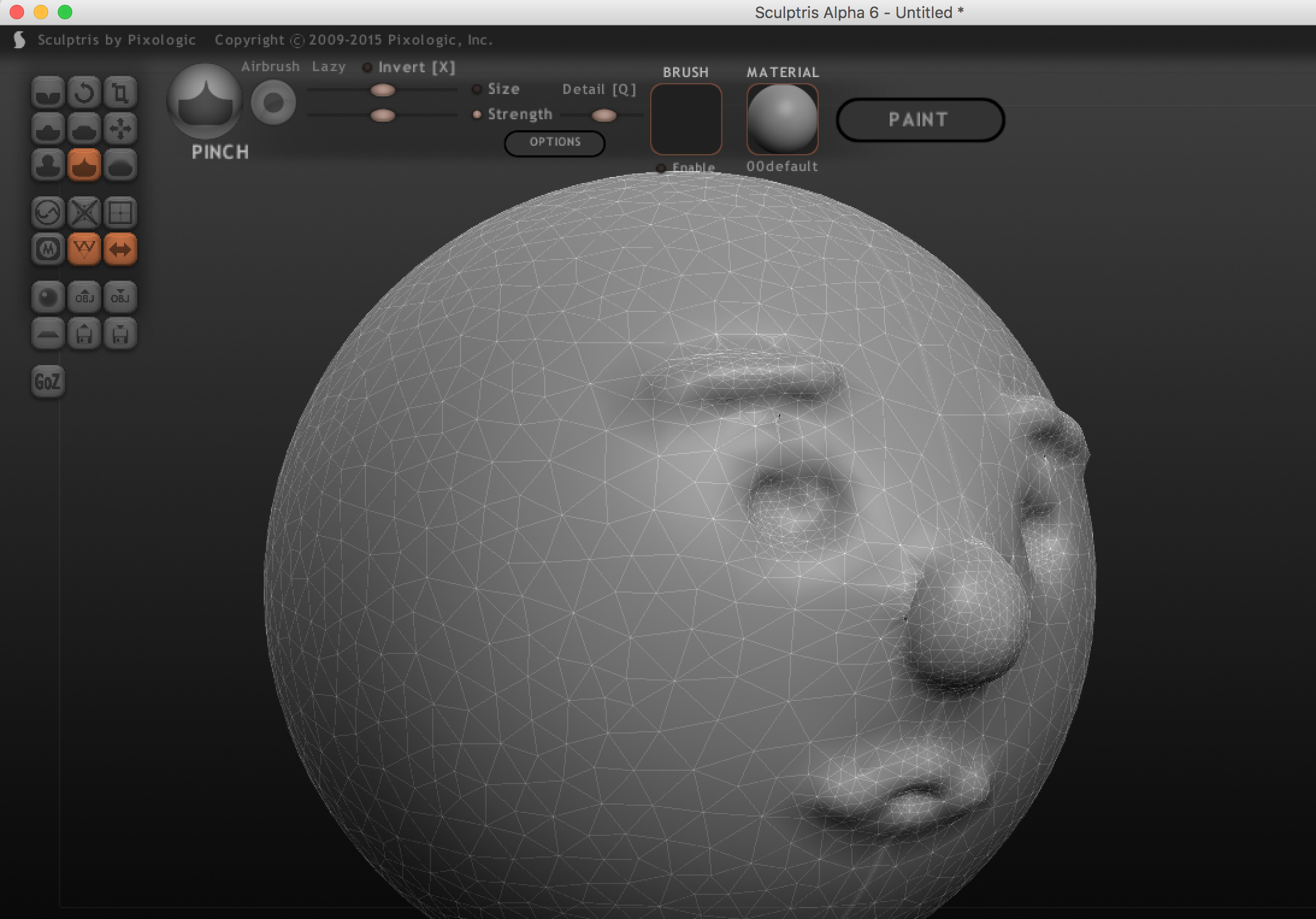The height and width of the screenshot is (919, 1316).
Task: Click the GoZ button
Action: coord(48,382)
